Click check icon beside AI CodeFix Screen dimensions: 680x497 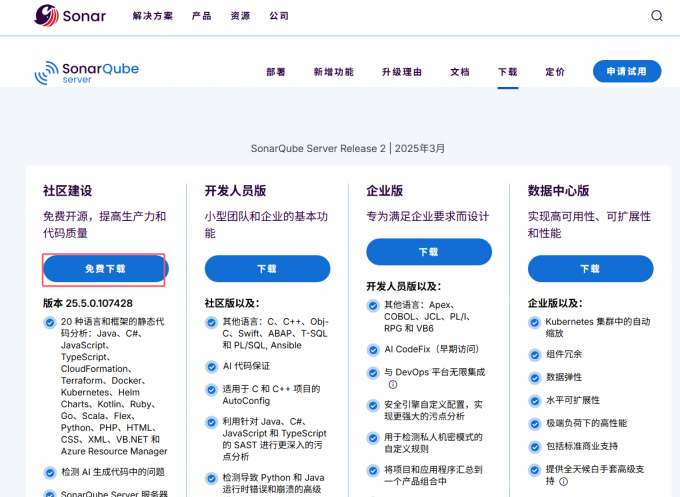(x=373, y=350)
